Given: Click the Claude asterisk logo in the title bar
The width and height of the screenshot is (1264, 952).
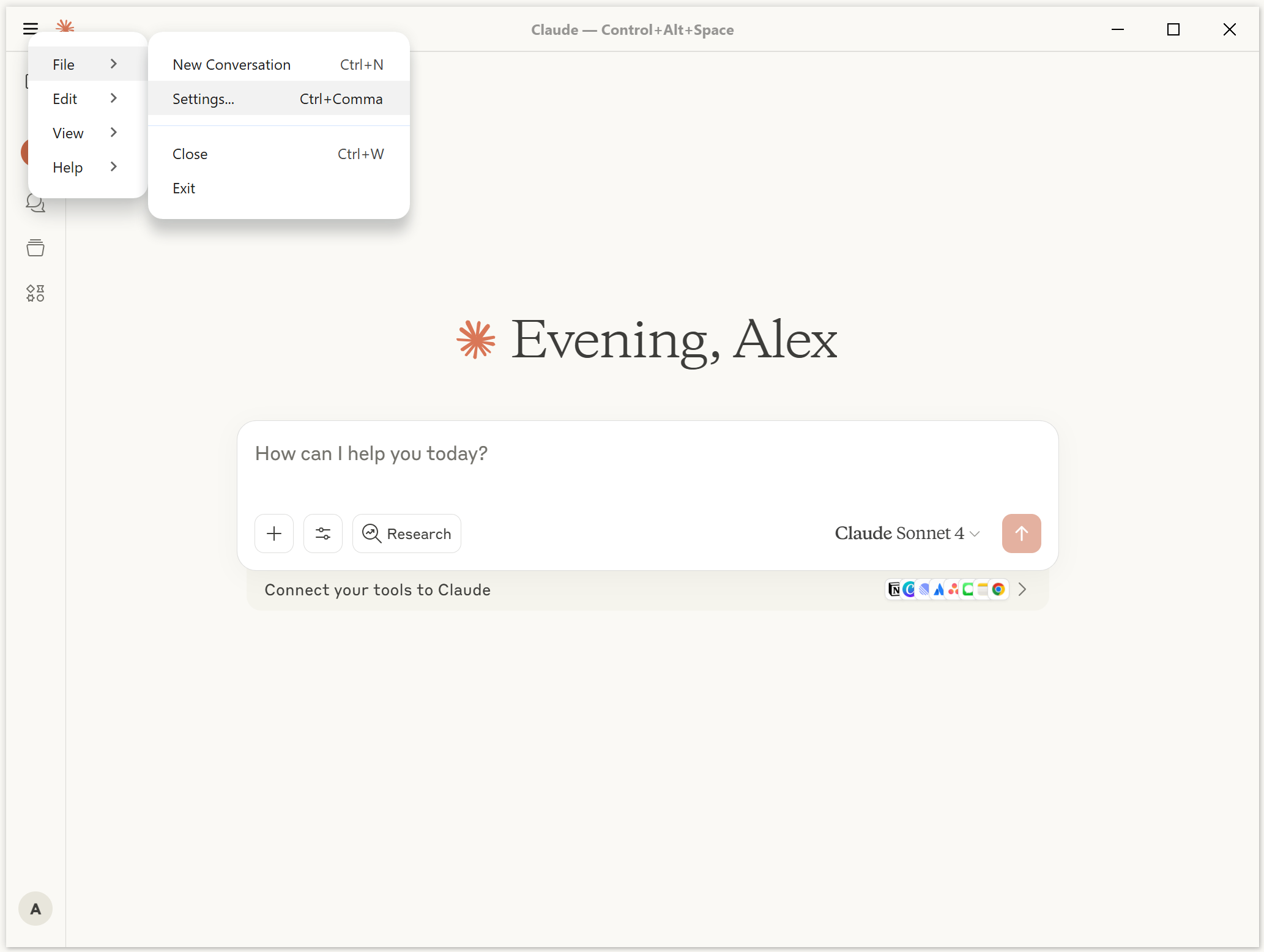Looking at the screenshot, I should click(x=65, y=28).
